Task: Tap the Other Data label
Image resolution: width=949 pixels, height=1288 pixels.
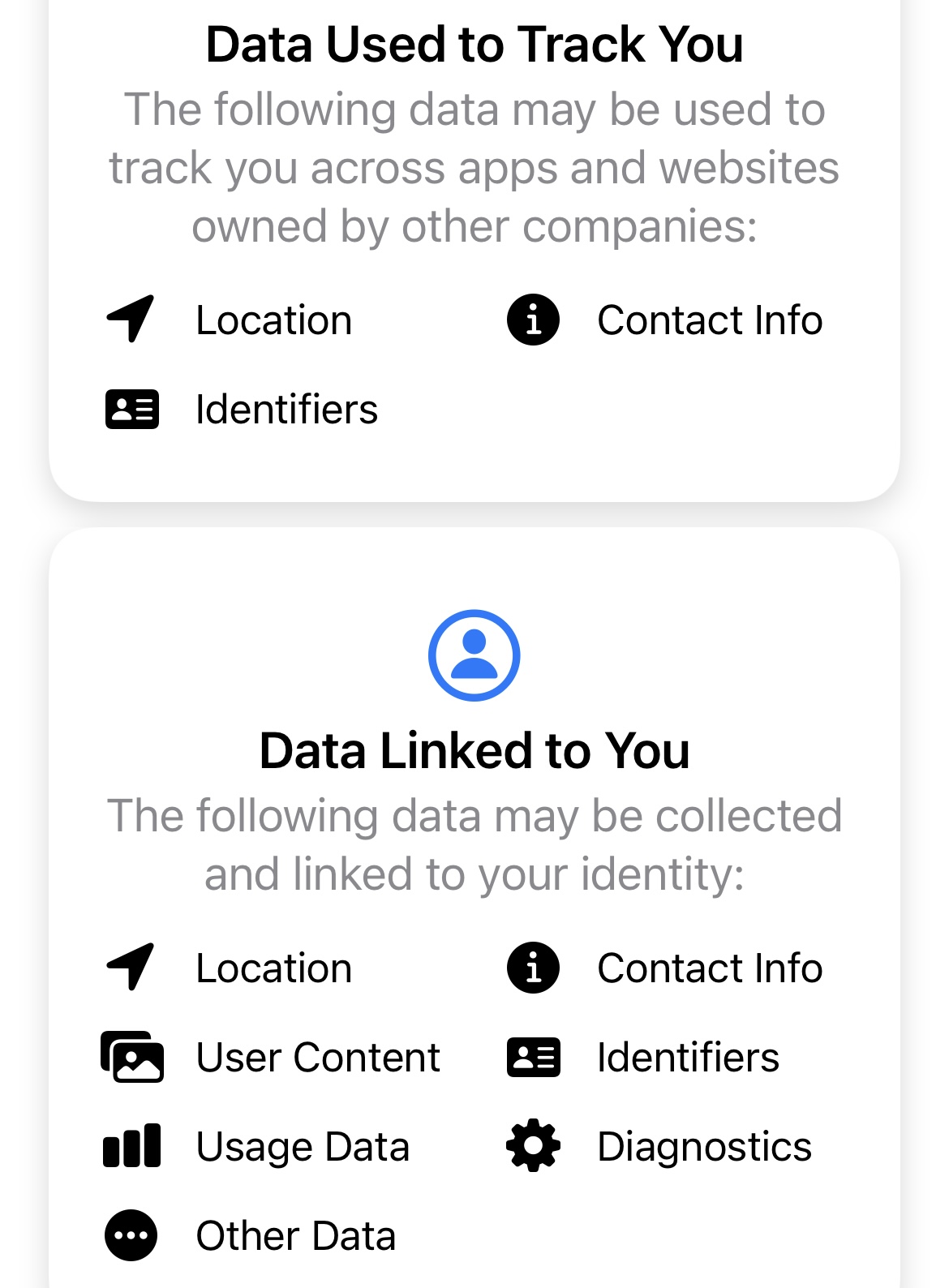Action: click(295, 1235)
